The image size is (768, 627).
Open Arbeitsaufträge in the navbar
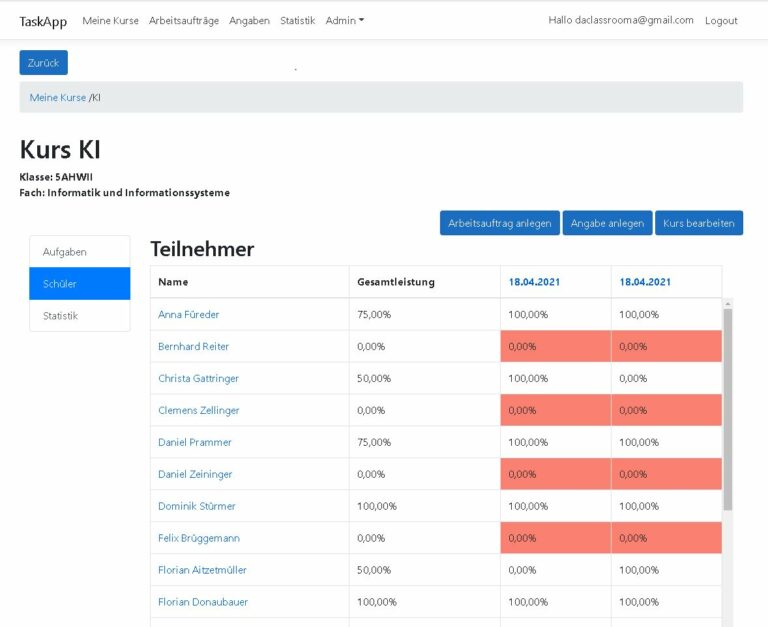(x=184, y=21)
